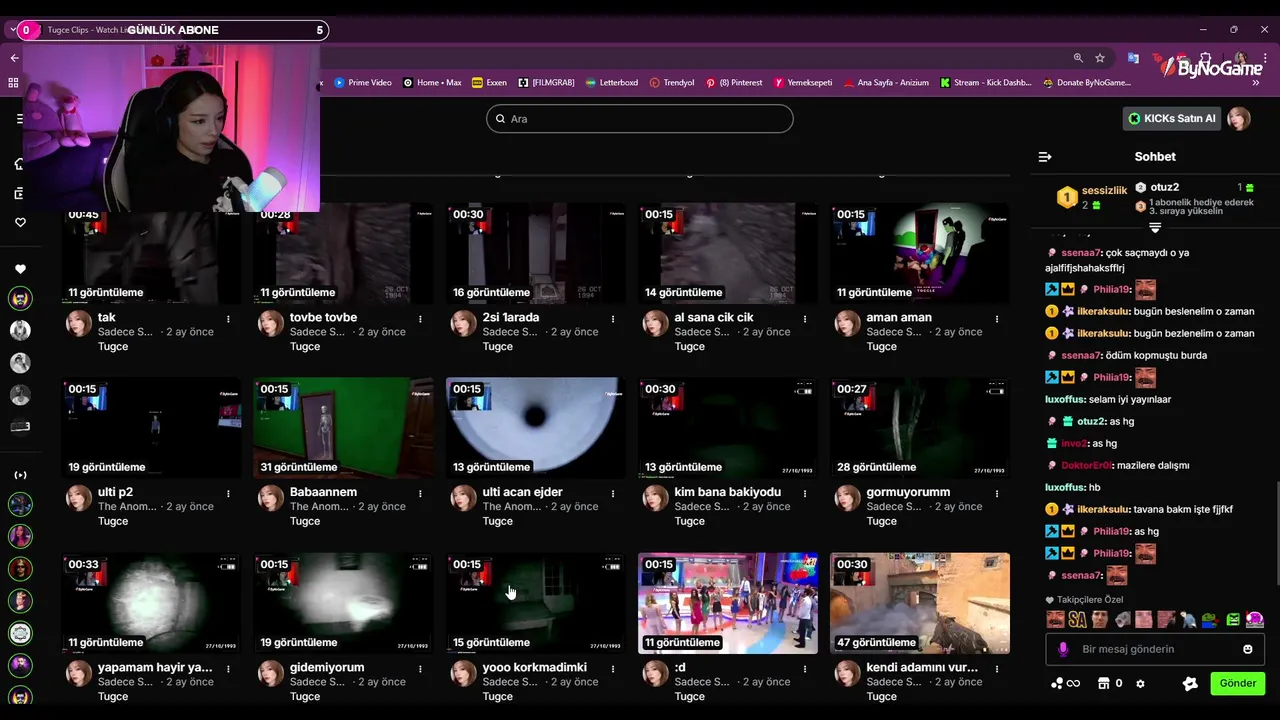This screenshot has width=1280, height=720.
Task: Open options menu for 'Babaannem' clip
Action: point(420,494)
